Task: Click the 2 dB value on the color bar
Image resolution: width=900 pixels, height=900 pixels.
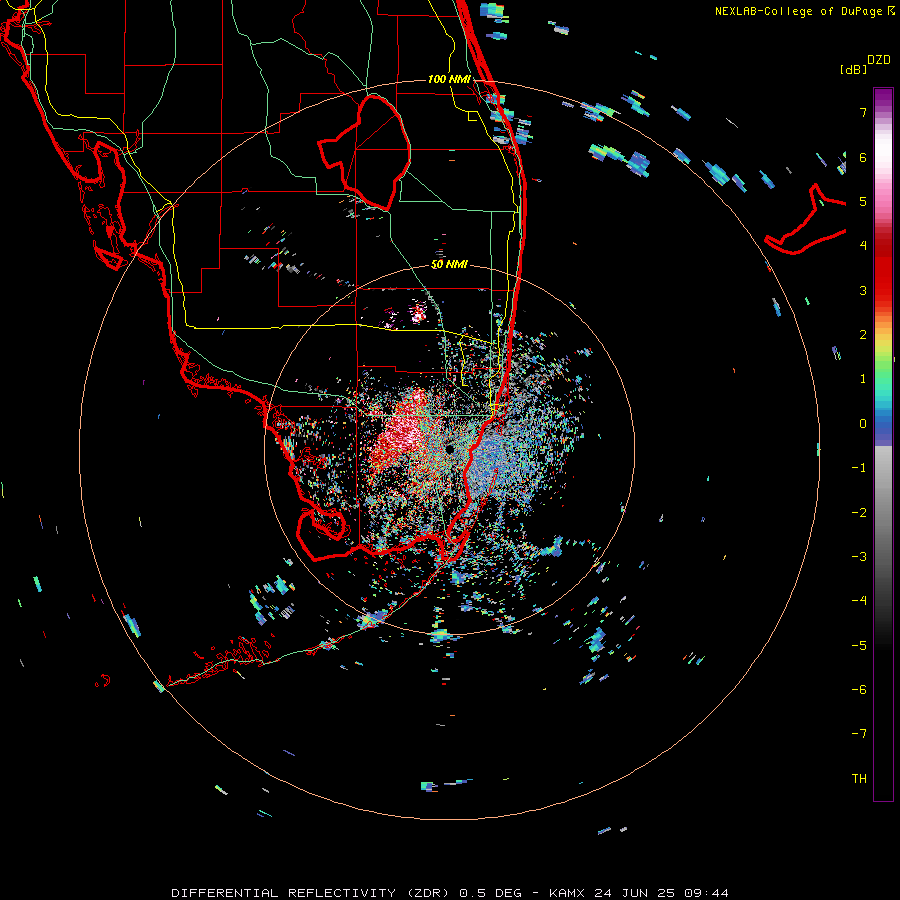Action: pyautogui.click(x=863, y=335)
